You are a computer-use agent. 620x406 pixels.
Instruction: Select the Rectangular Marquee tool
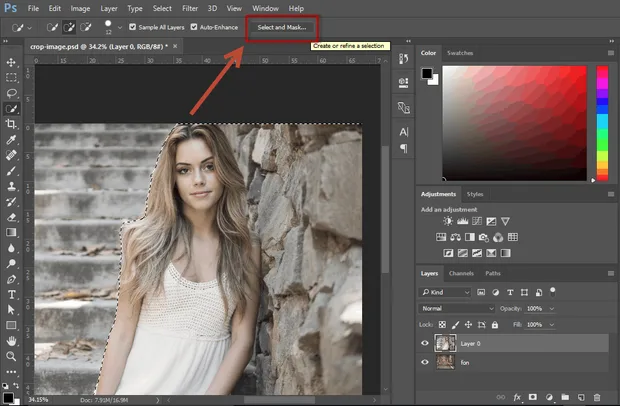coord(11,77)
